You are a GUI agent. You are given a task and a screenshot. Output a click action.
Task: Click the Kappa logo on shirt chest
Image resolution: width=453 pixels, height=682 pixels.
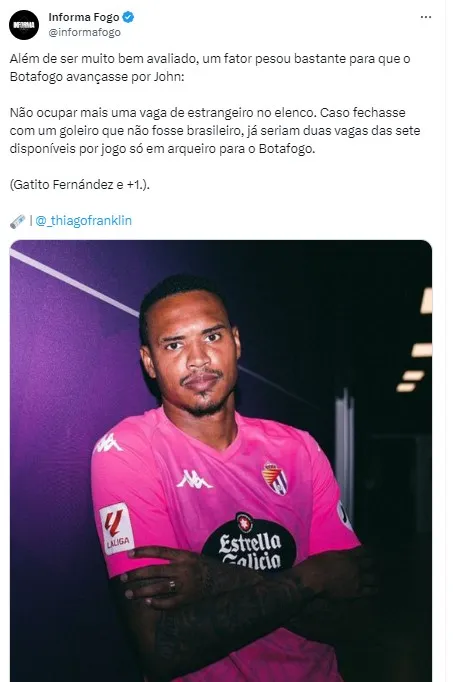coord(193,479)
